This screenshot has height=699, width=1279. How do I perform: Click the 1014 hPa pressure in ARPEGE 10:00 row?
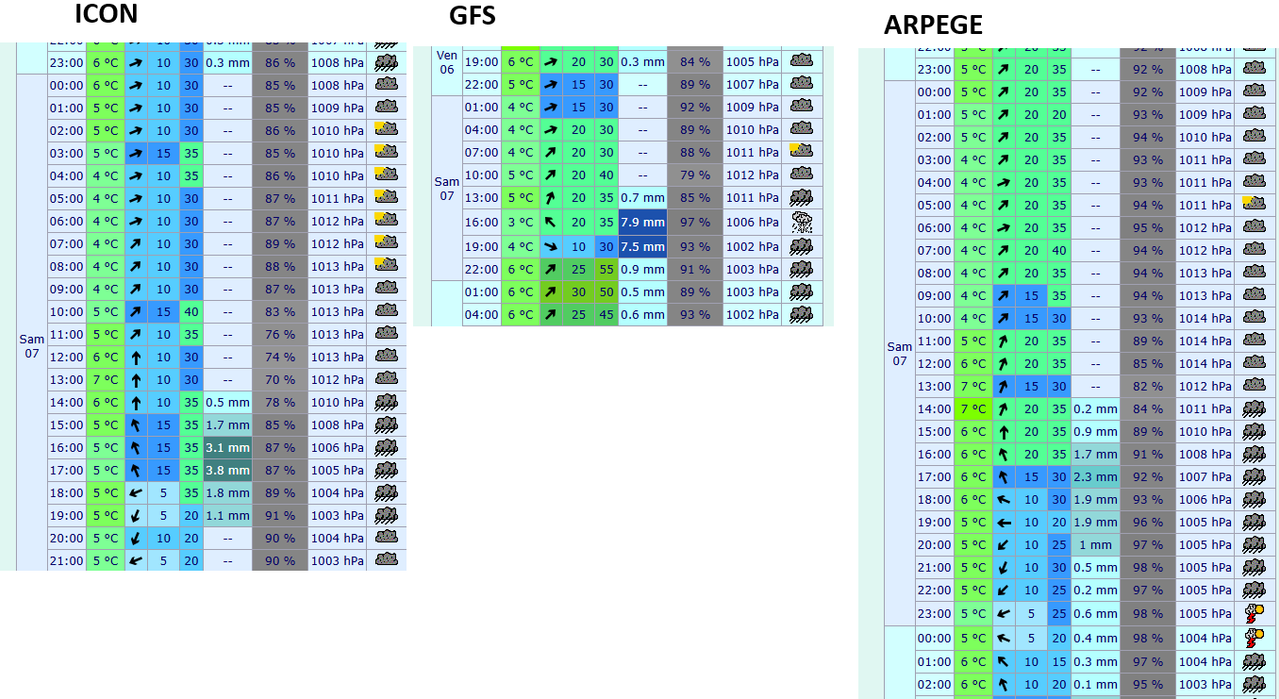[1205, 318]
